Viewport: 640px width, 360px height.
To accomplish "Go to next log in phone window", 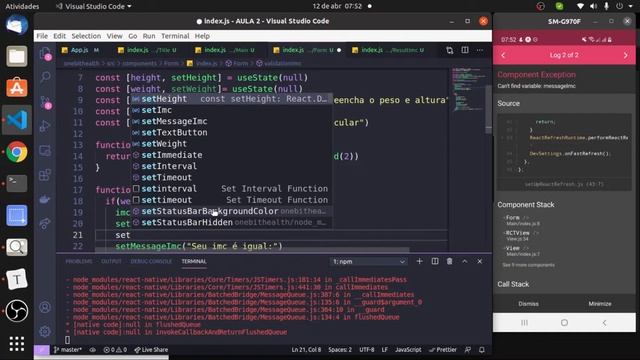I will point(625,55).
